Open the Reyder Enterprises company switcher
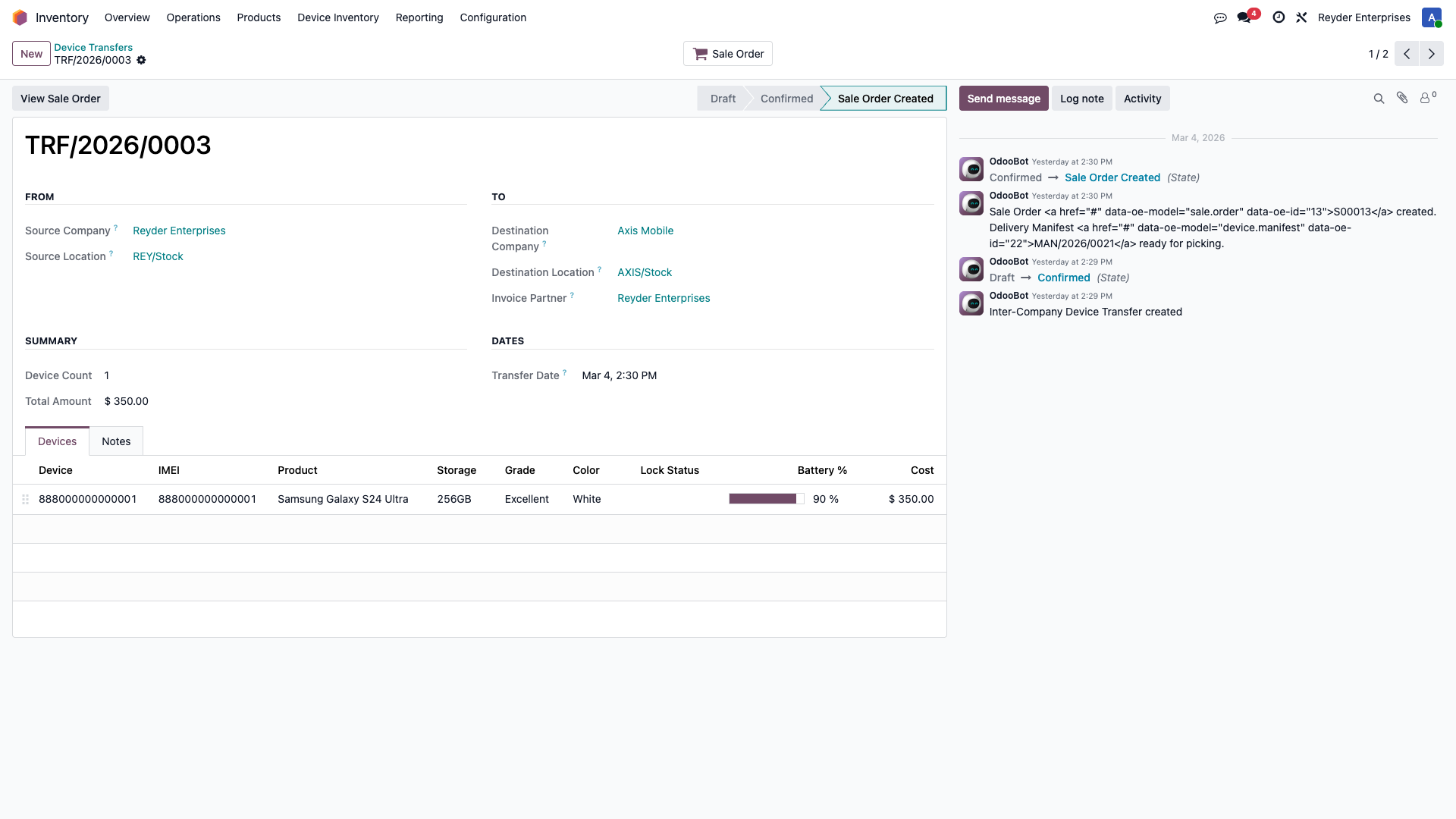 click(1364, 17)
